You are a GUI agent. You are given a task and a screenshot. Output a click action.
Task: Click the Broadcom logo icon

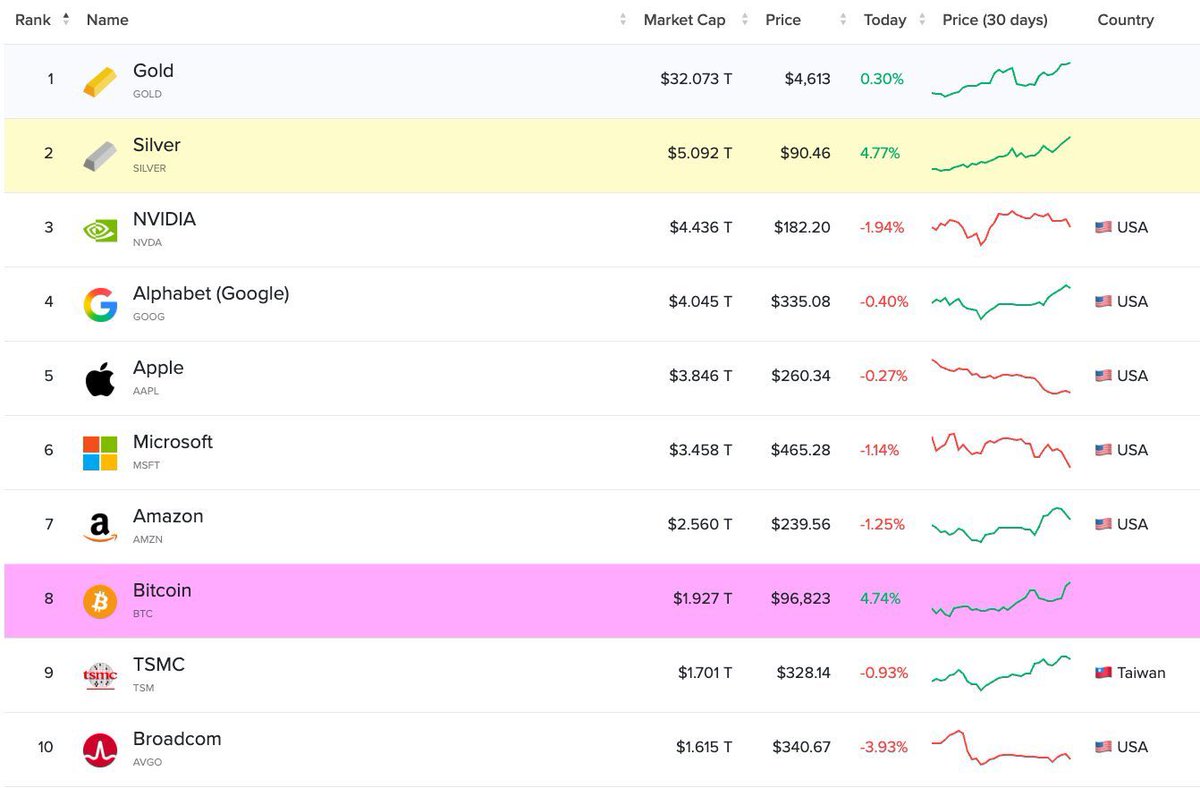pyautogui.click(x=100, y=749)
